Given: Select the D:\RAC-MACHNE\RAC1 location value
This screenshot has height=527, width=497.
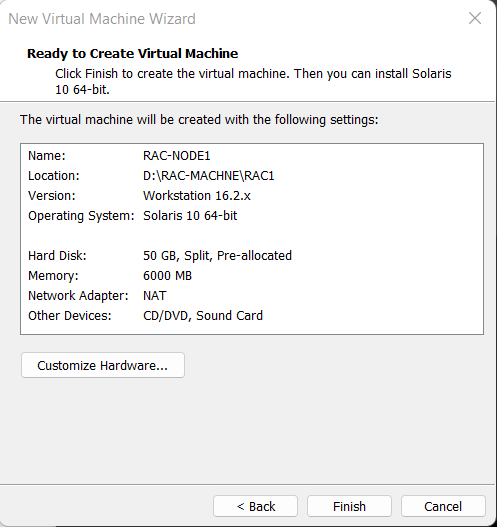Looking at the screenshot, I should [x=209, y=176].
